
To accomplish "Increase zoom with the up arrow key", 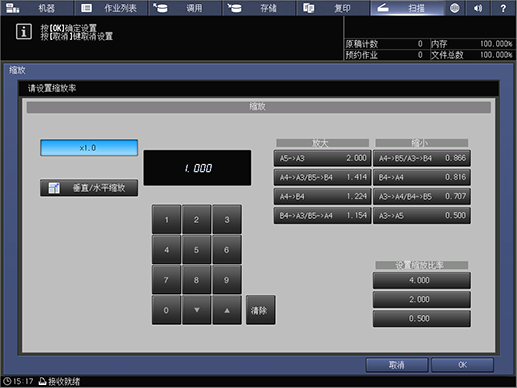I will point(227,310).
